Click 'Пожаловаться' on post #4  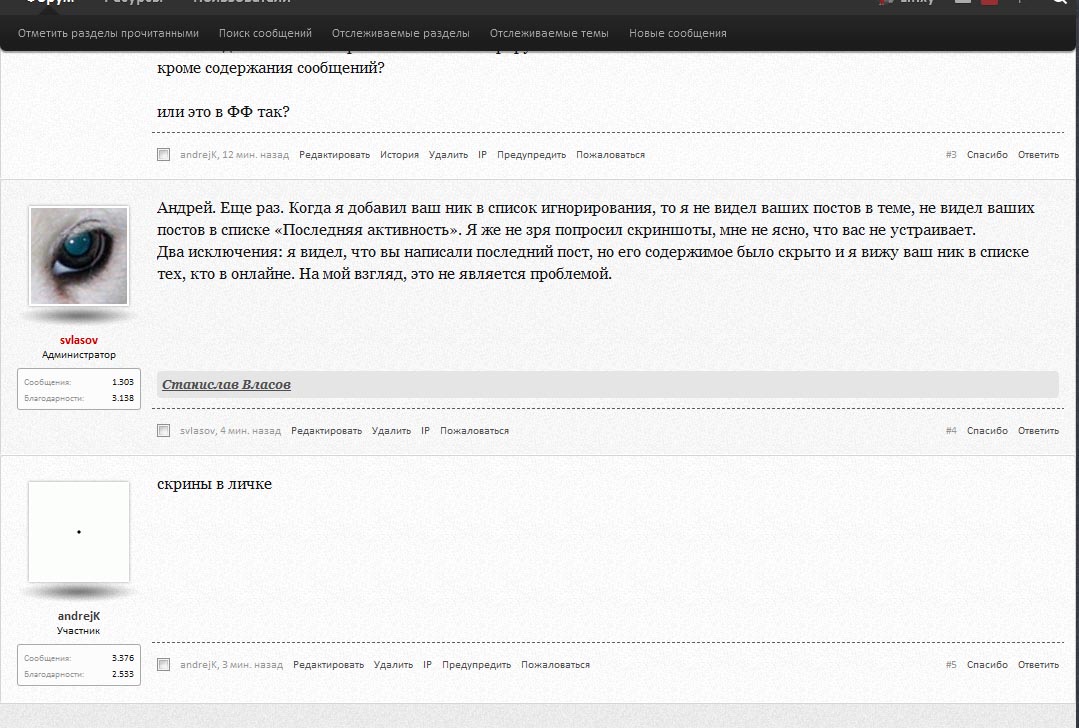(x=475, y=431)
